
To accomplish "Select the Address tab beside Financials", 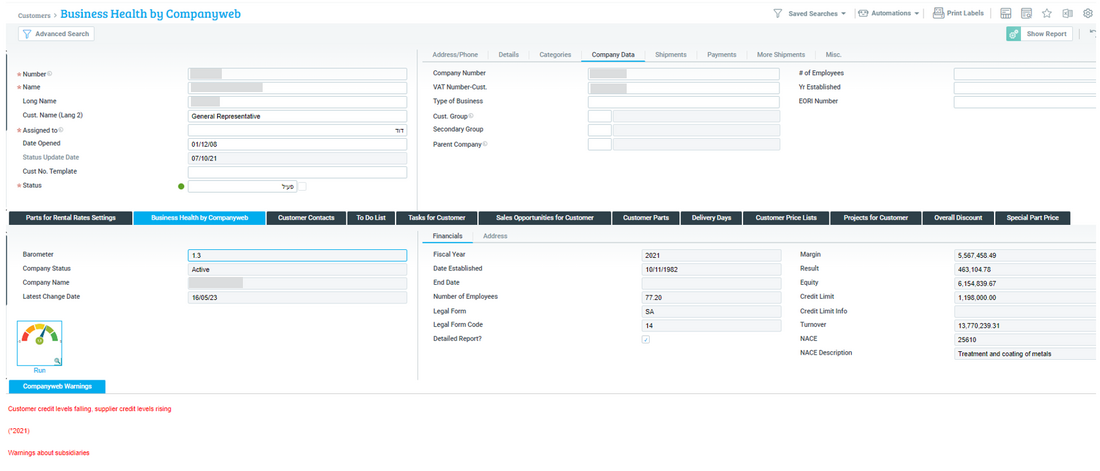I will click(x=494, y=236).
